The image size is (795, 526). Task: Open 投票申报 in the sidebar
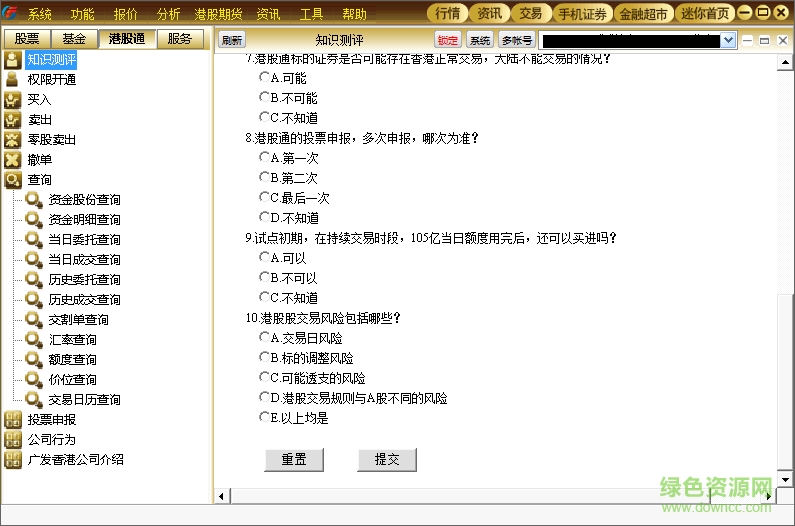click(52, 419)
